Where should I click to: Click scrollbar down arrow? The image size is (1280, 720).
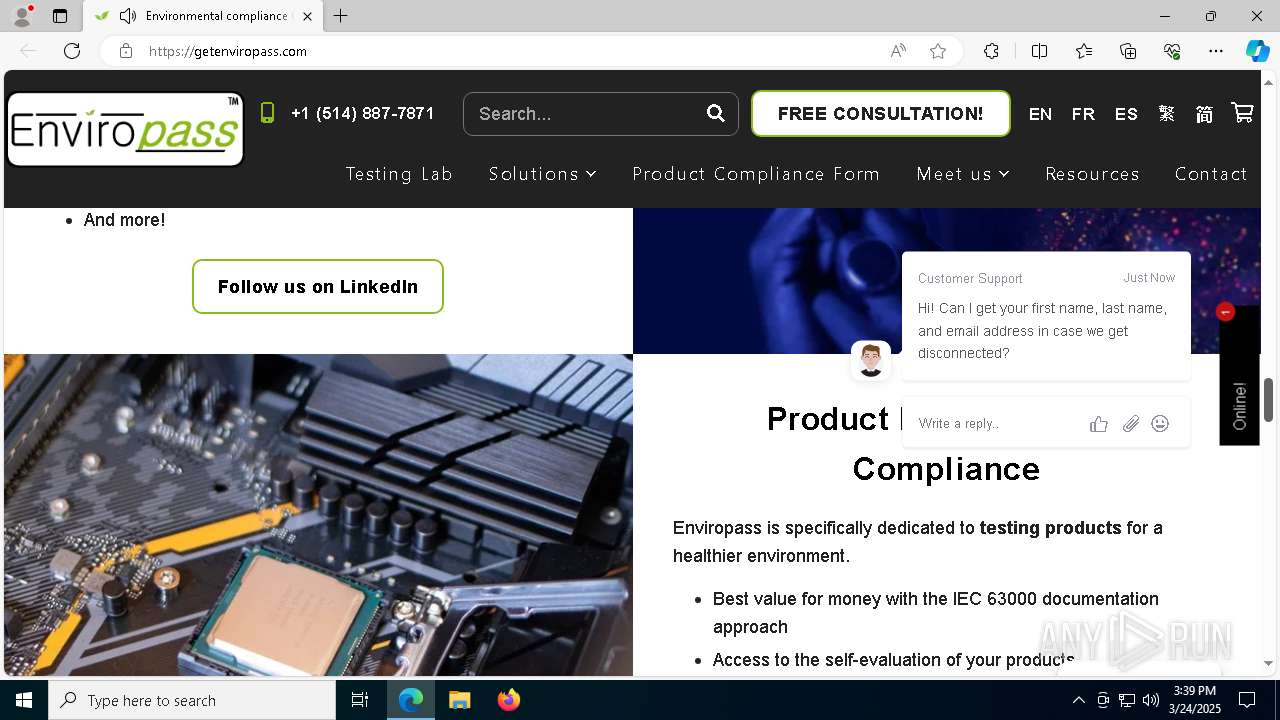pyautogui.click(x=1269, y=663)
